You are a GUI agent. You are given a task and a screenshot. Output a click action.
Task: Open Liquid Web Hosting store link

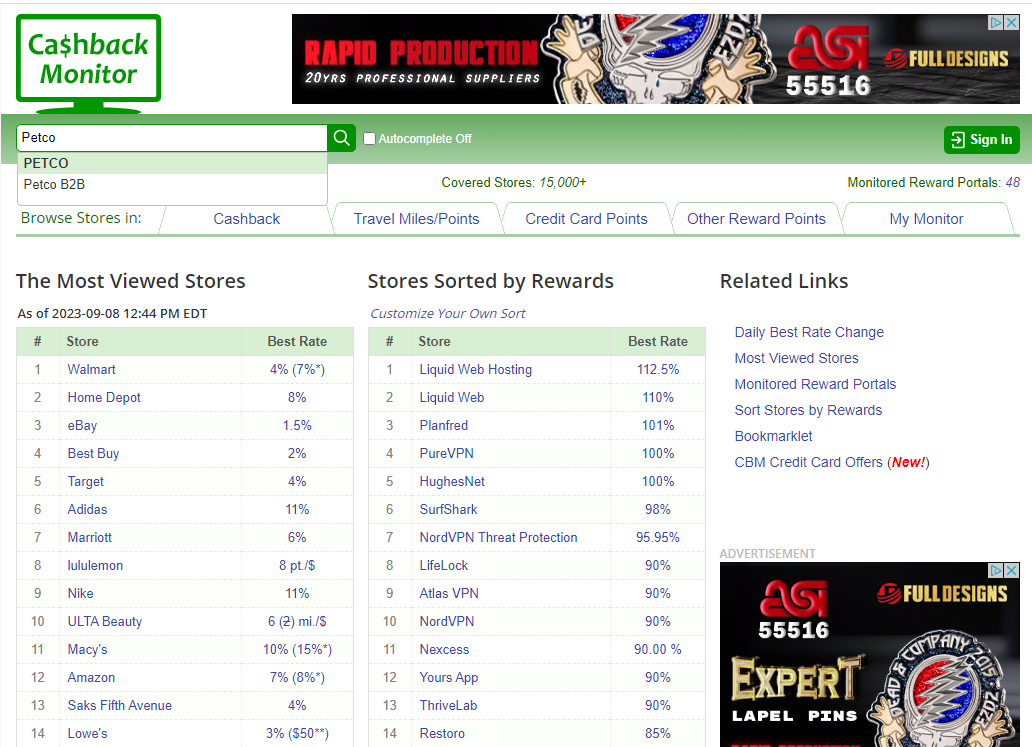[475, 369]
